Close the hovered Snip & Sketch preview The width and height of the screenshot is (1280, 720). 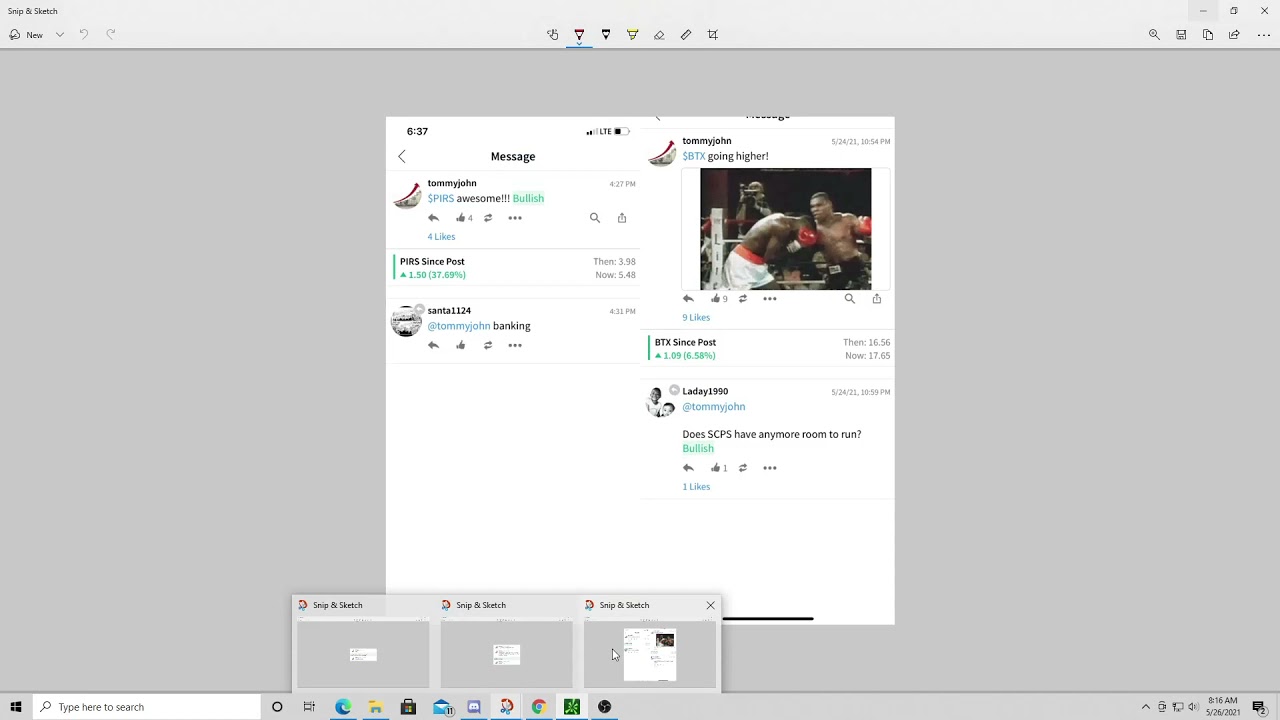711,605
